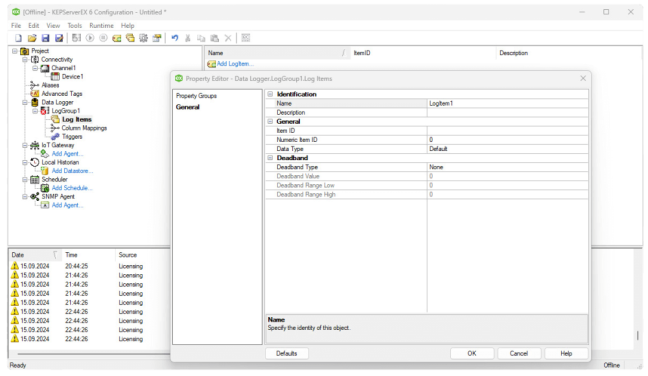Click the Cancel button

pyautogui.click(x=519, y=353)
